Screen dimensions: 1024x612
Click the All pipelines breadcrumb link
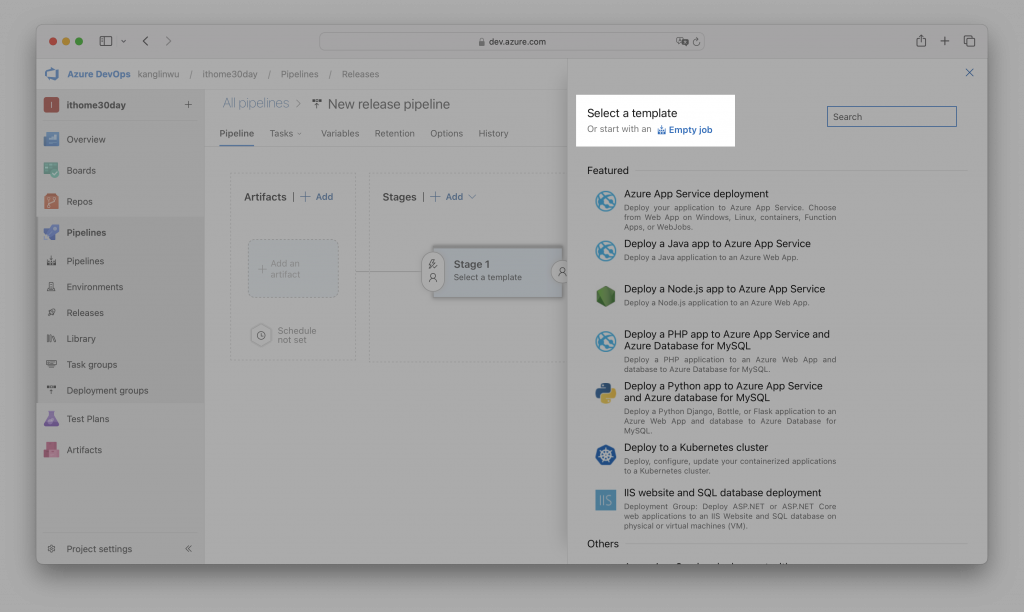coord(255,103)
